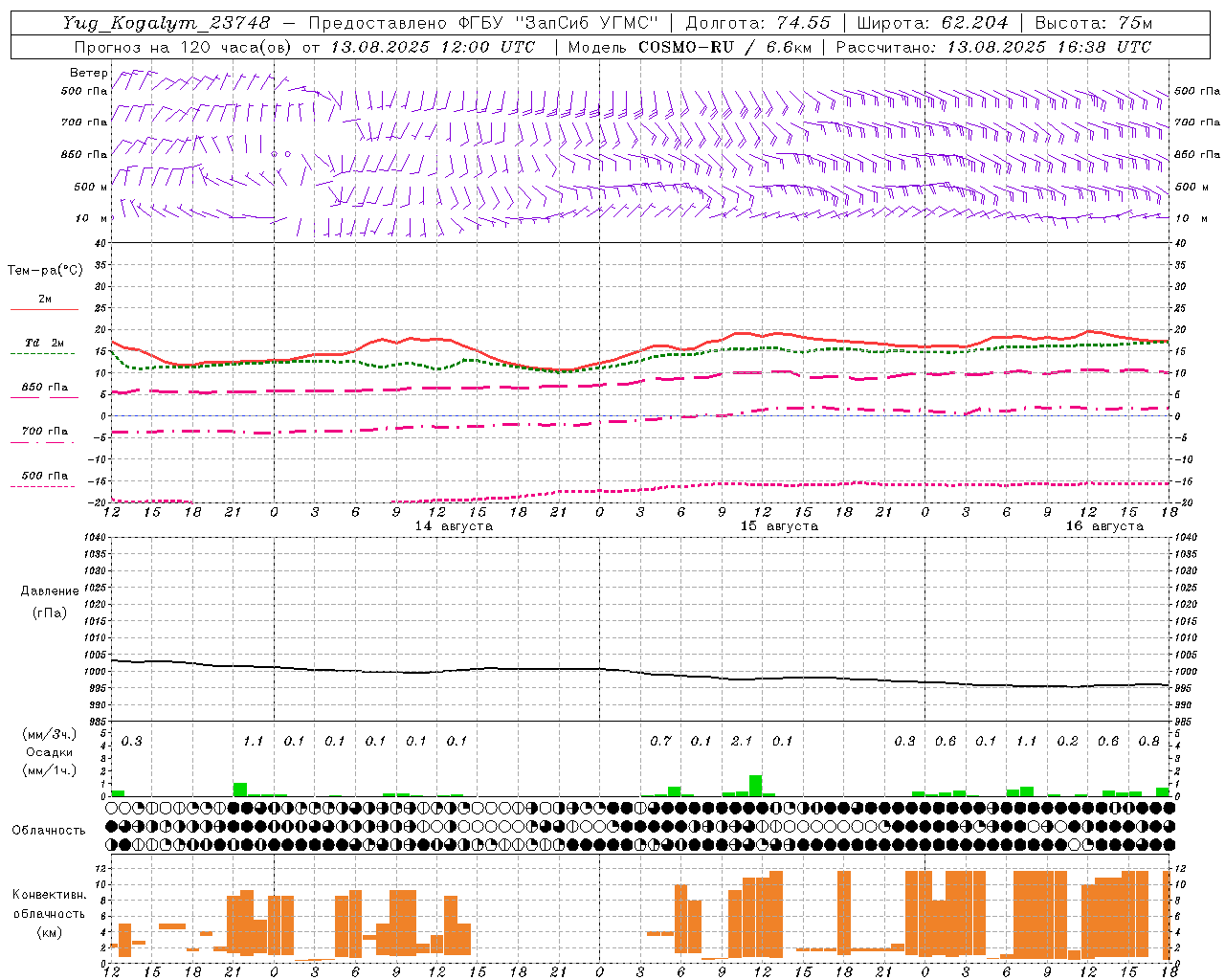The width and height of the screenshot is (1225, 980).
Task: Click the red solid 2м legend line sample
Action: [x=44, y=309]
